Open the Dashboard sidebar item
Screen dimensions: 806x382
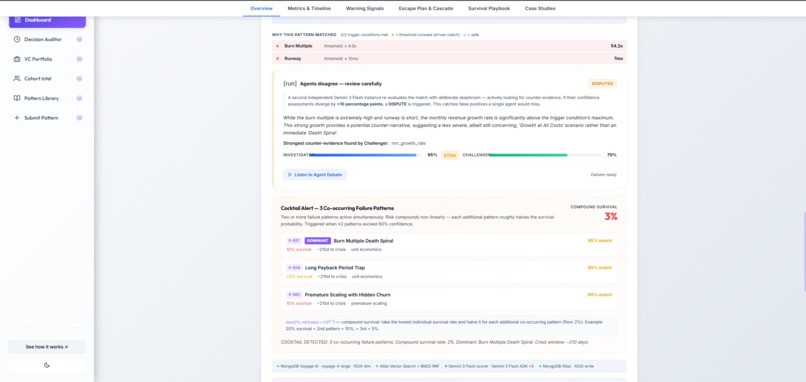click(47, 21)
